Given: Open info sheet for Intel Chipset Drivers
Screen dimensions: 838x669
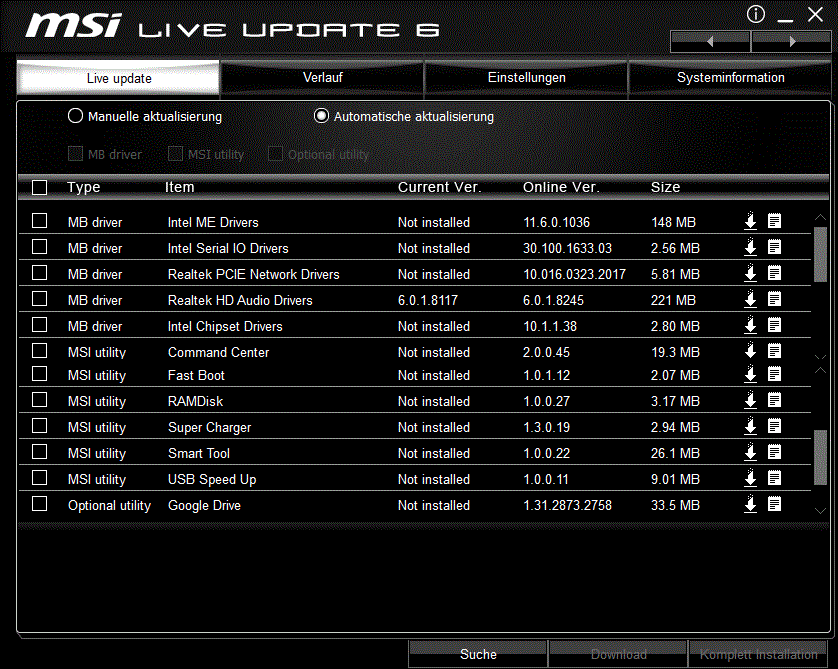Looking at the screenshot, I should 774,325.
